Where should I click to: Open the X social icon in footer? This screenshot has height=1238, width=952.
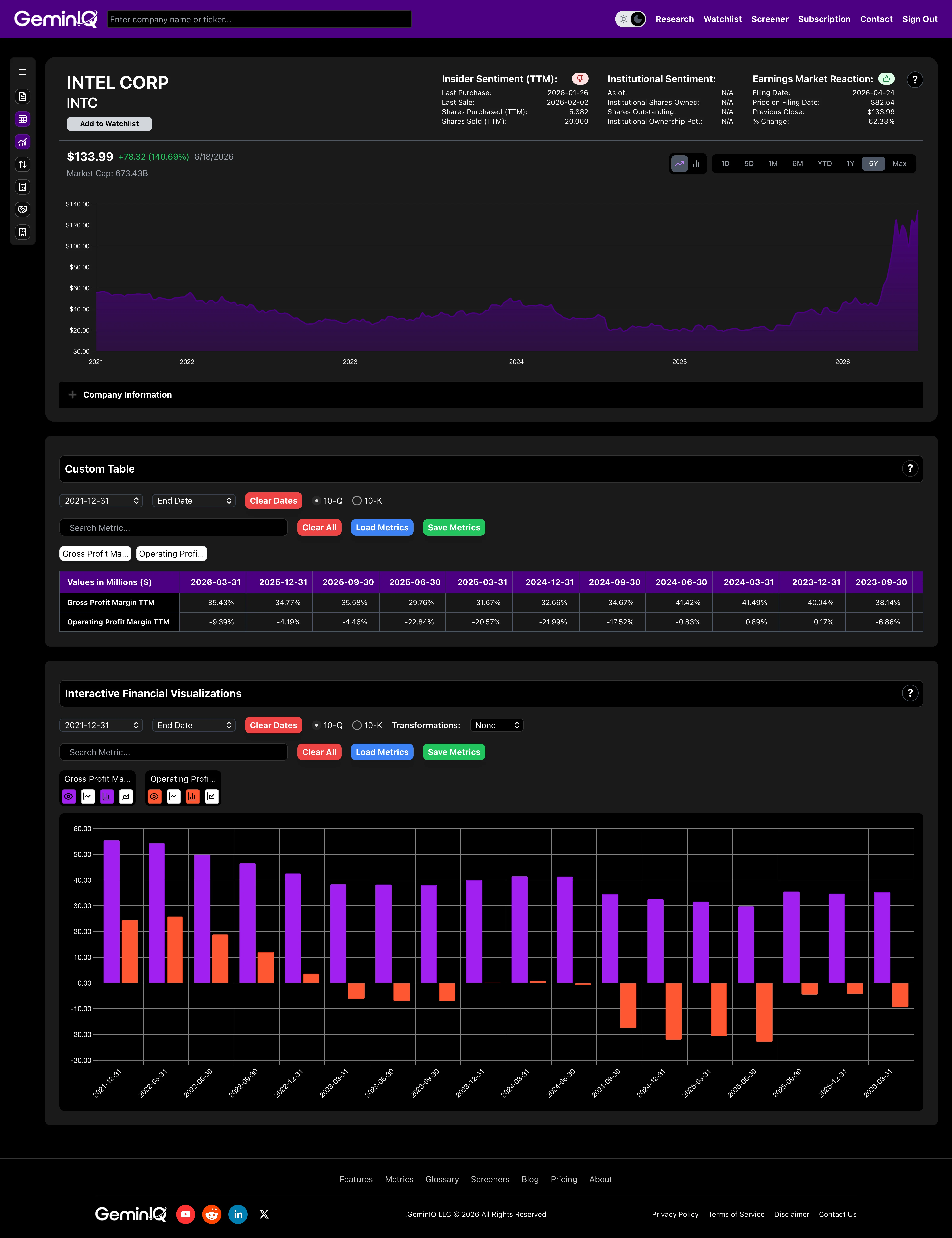(x=264, y=1214)
